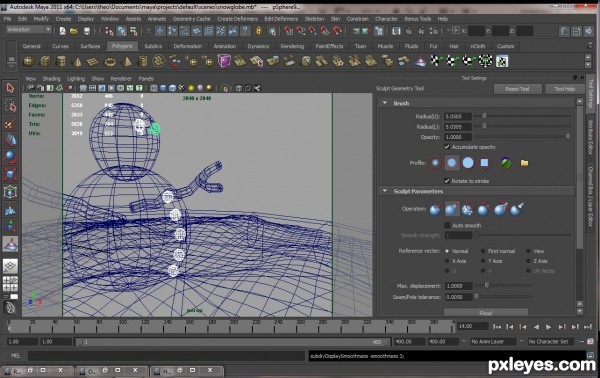Open the Animation menu set dropdown
The width and height of the screenshot is (600, 378).
tap(29, 29)
